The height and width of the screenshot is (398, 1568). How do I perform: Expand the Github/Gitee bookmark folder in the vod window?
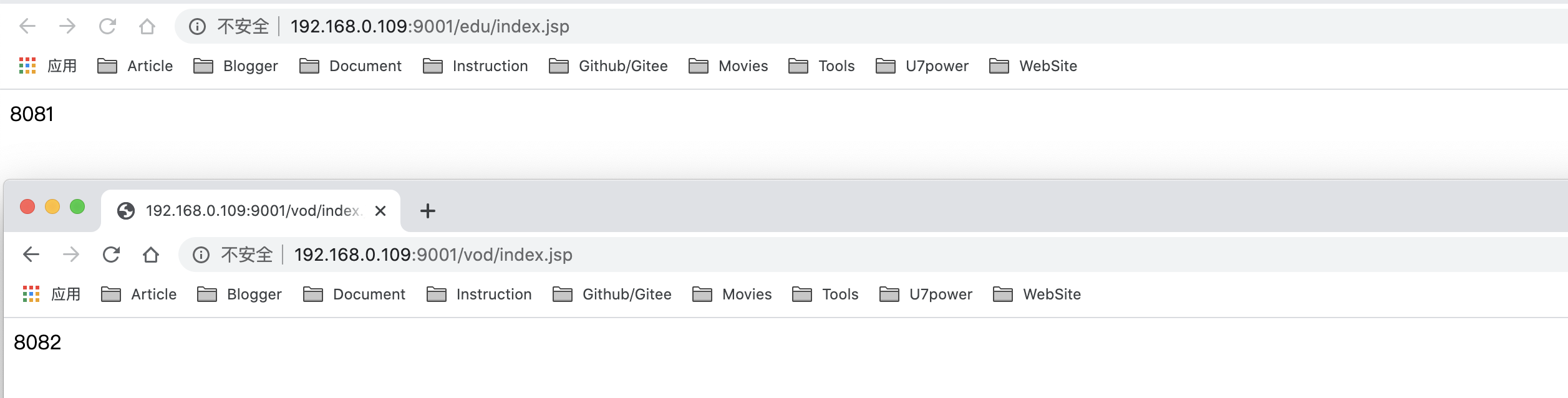[612, 294]
